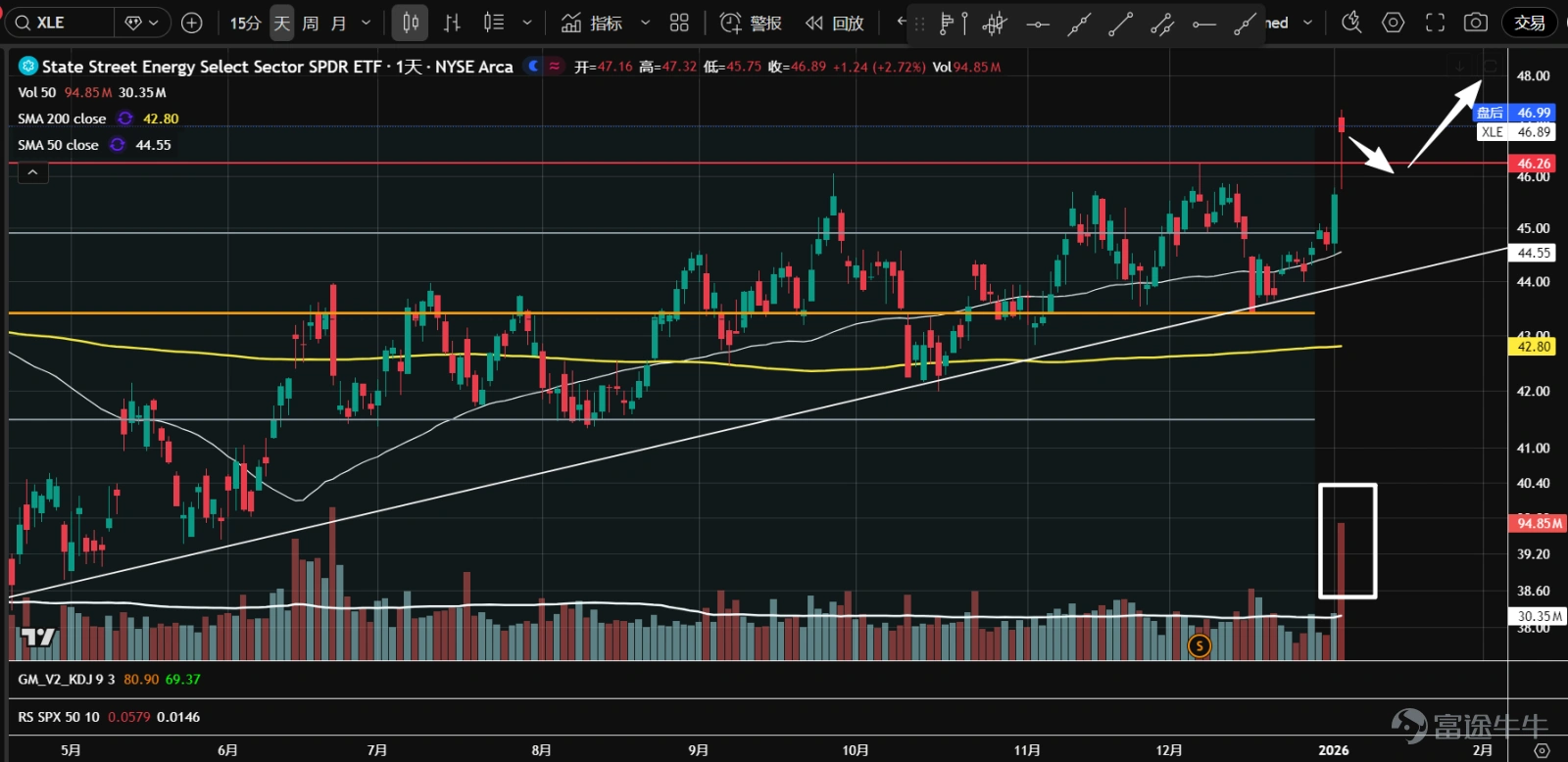Open the quick search lightning magnifier
Viewport: 1568px width, 762px height.
point(1351,23)
